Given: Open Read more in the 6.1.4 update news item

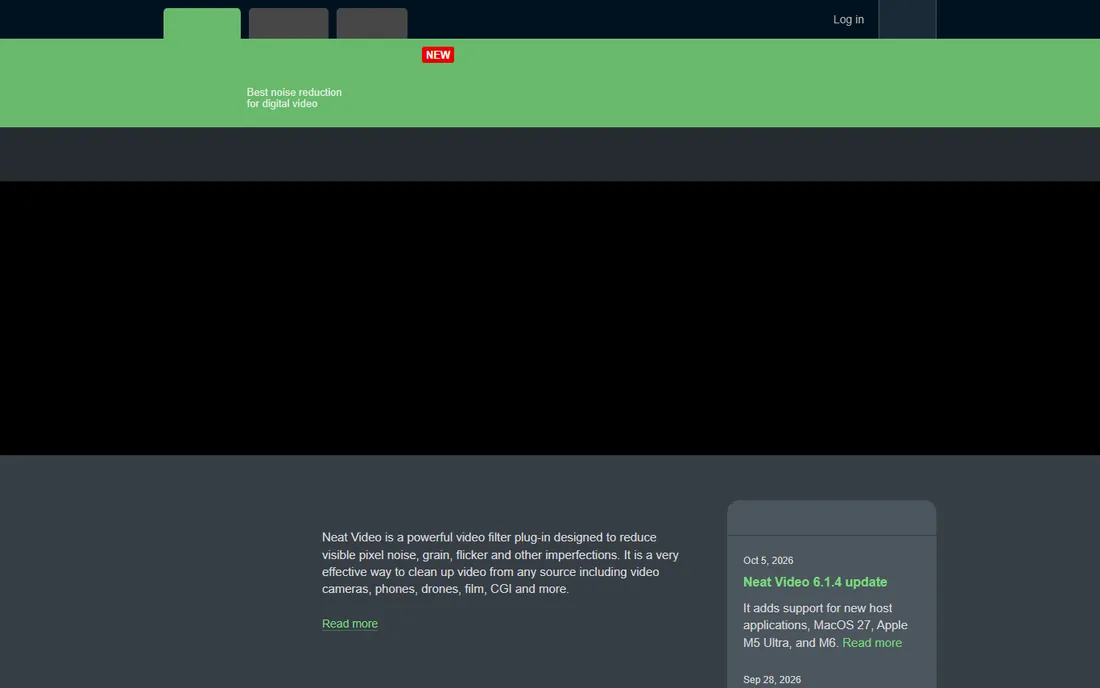Looking at the screenshot, I should (871, 642).
